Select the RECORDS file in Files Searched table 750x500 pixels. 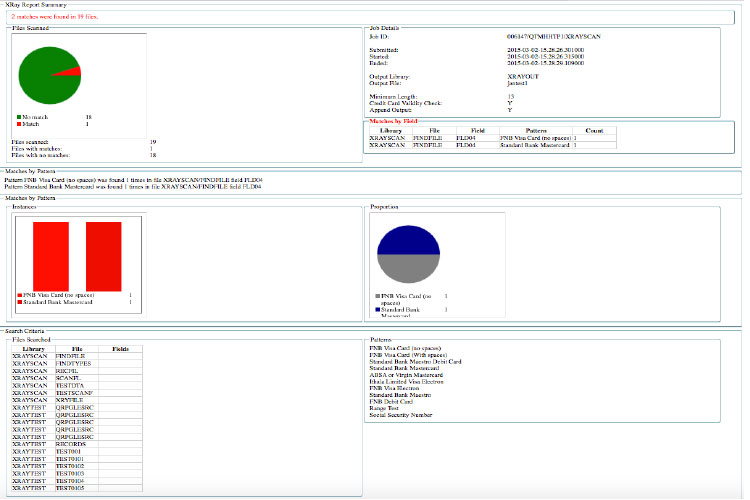(x=74, y=444)
